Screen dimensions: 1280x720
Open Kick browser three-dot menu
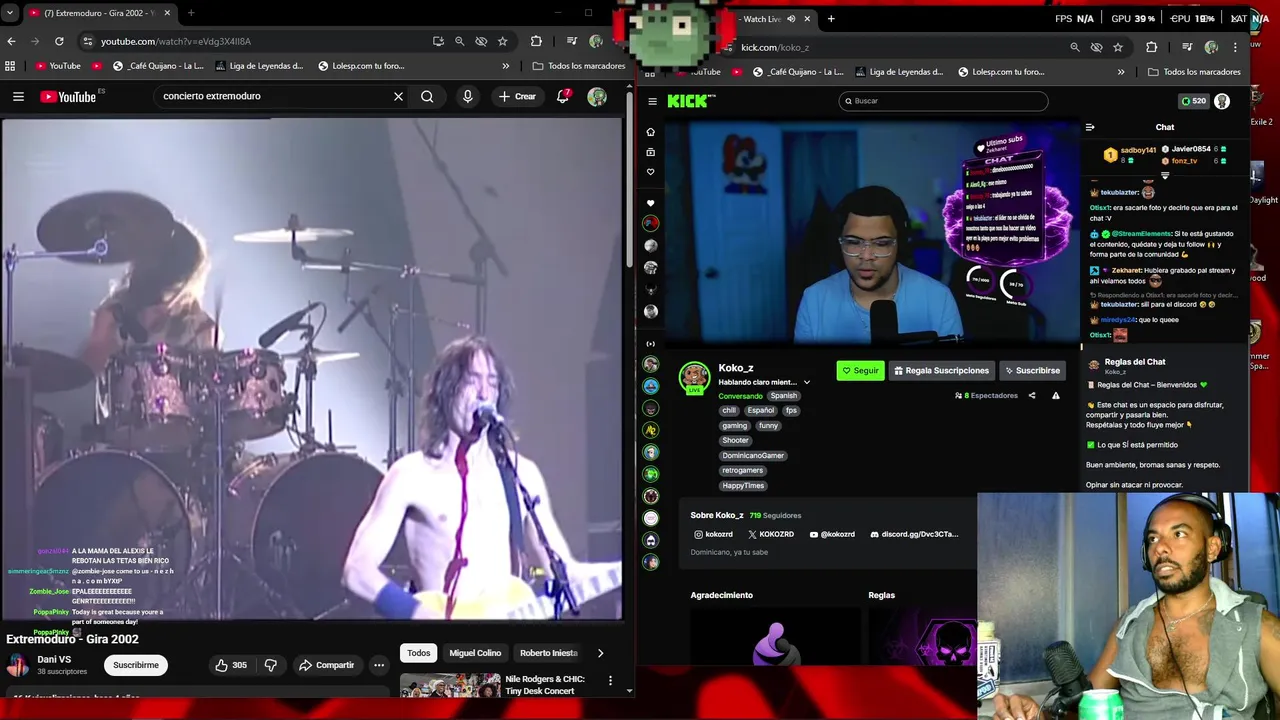(1235, 47)
